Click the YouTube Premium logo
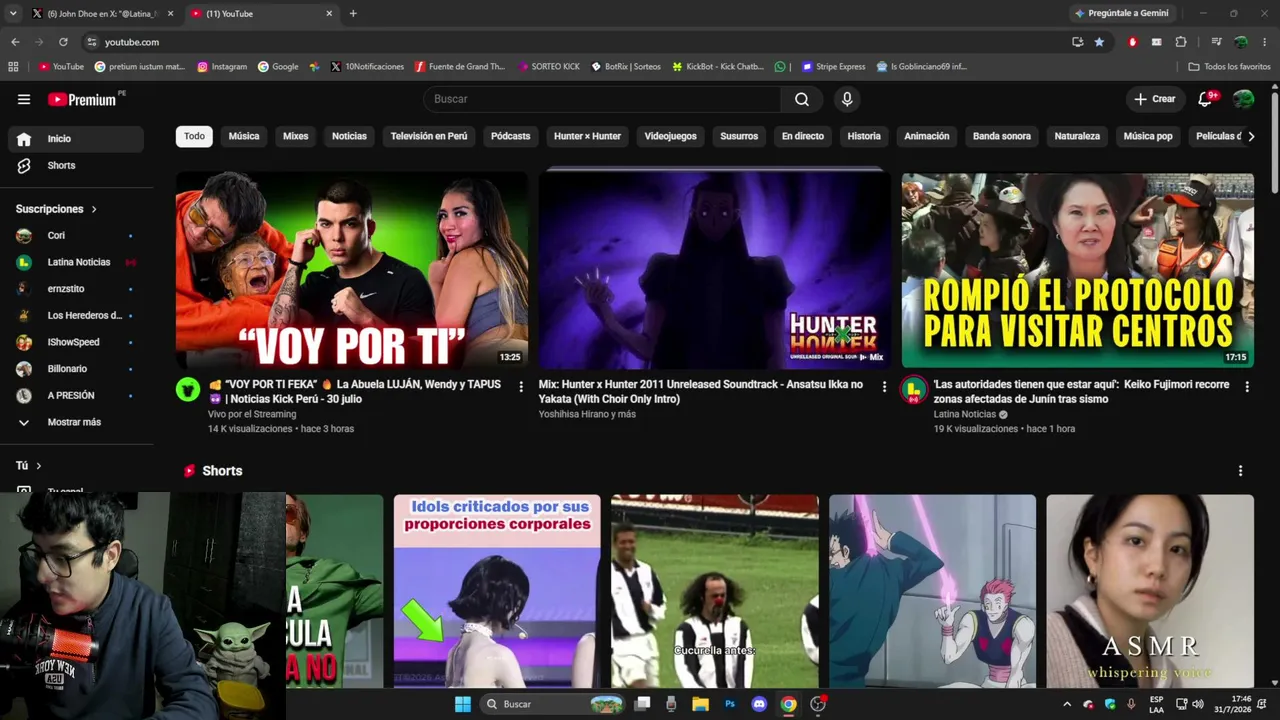This screenshot has height=720, width=1280. pyautogui.click(x=82, y=99)
